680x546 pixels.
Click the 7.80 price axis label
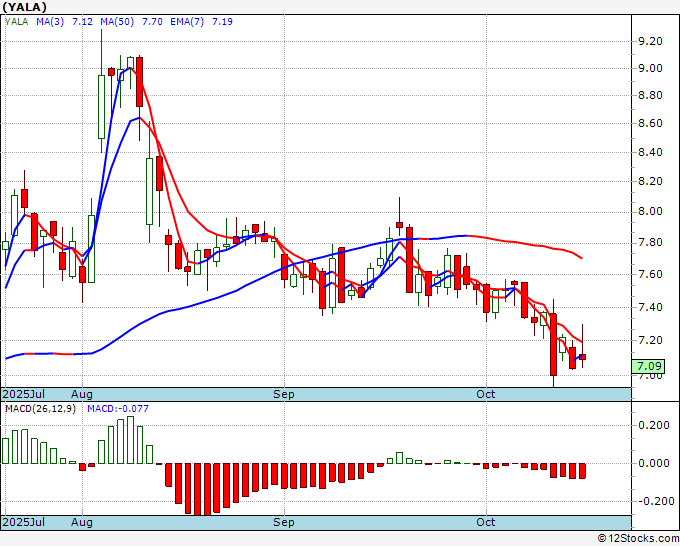coord(650,242)
